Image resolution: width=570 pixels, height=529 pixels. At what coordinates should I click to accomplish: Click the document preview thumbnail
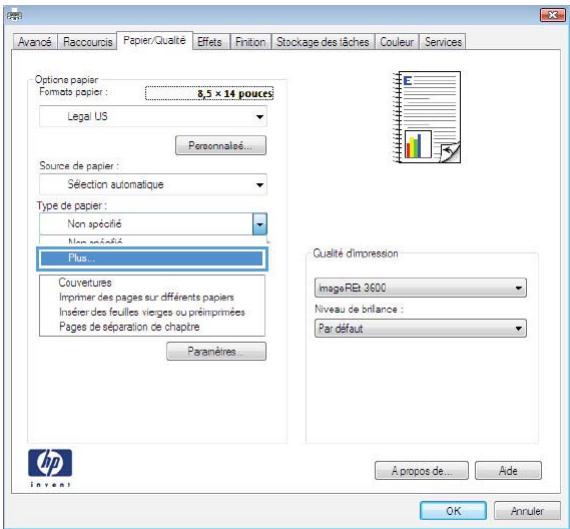427,117
